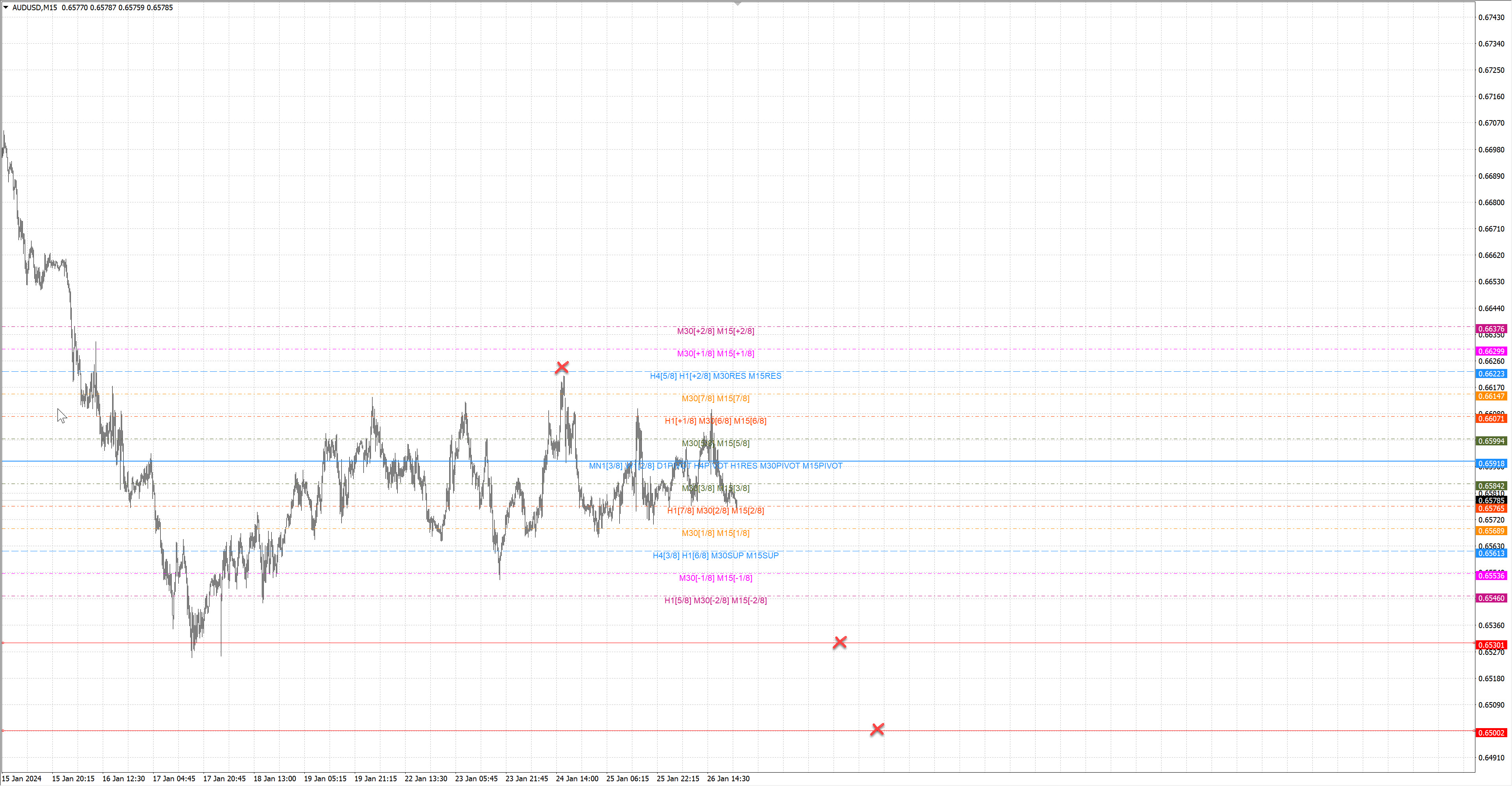
Task: Click the dropdown triangle beside AUDUSD,M15
Action: (6, 7)
